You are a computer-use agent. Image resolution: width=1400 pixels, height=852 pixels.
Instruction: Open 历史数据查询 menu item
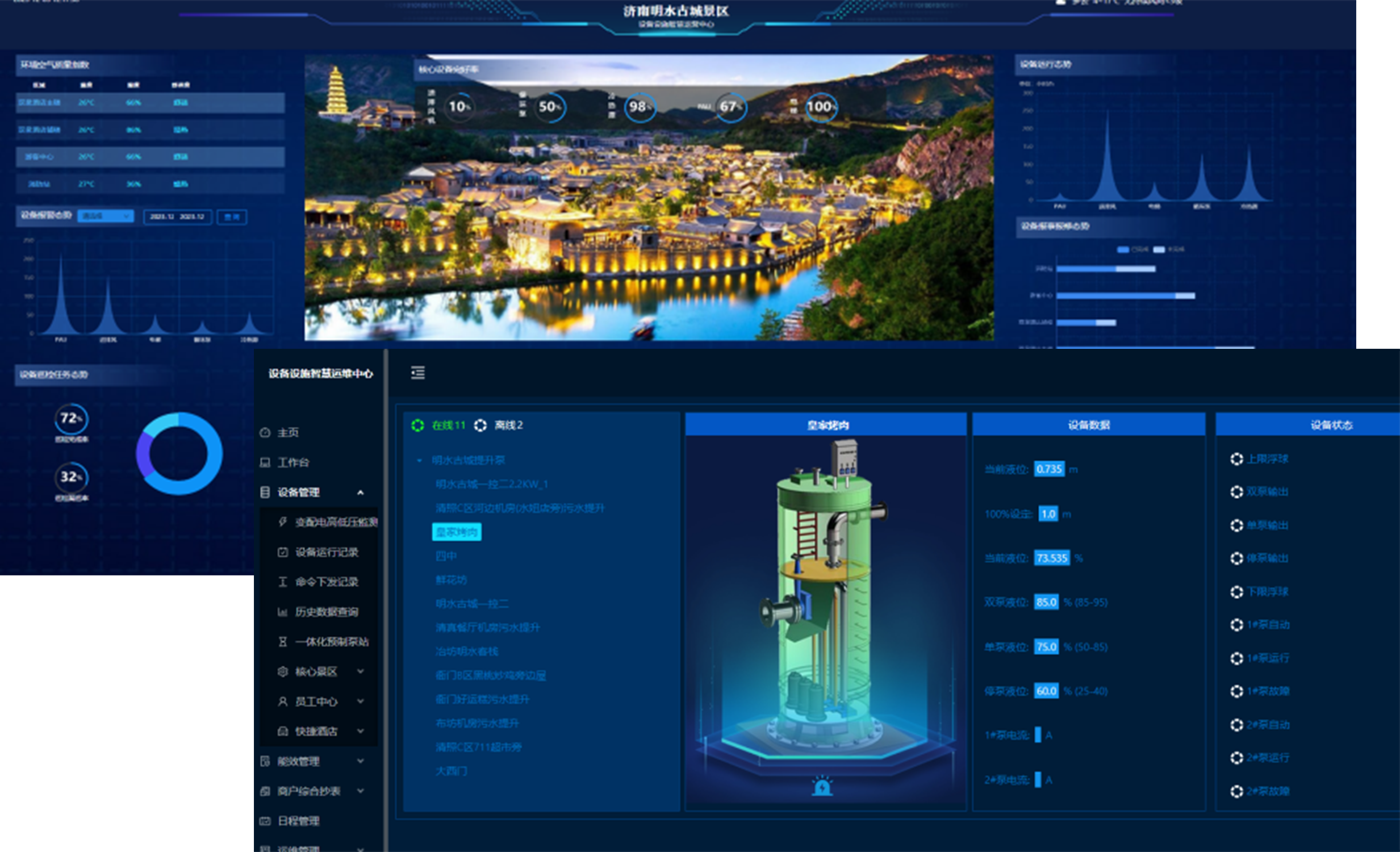pos(327,612)
